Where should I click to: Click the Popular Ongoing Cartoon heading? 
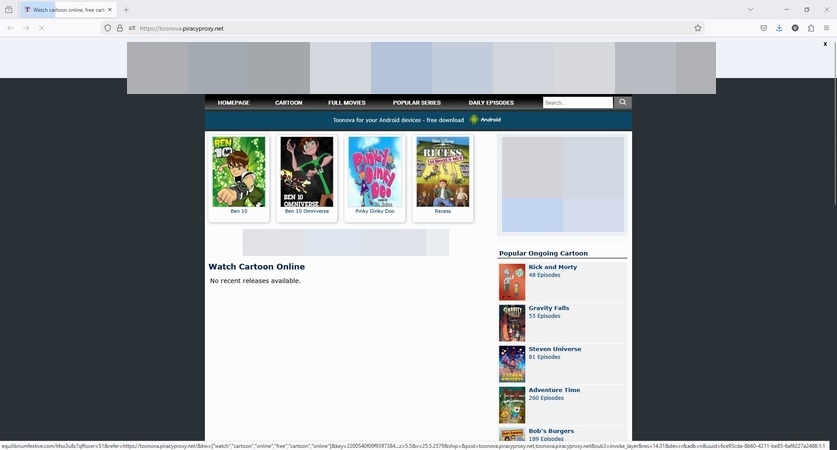[x=543, y=254]
